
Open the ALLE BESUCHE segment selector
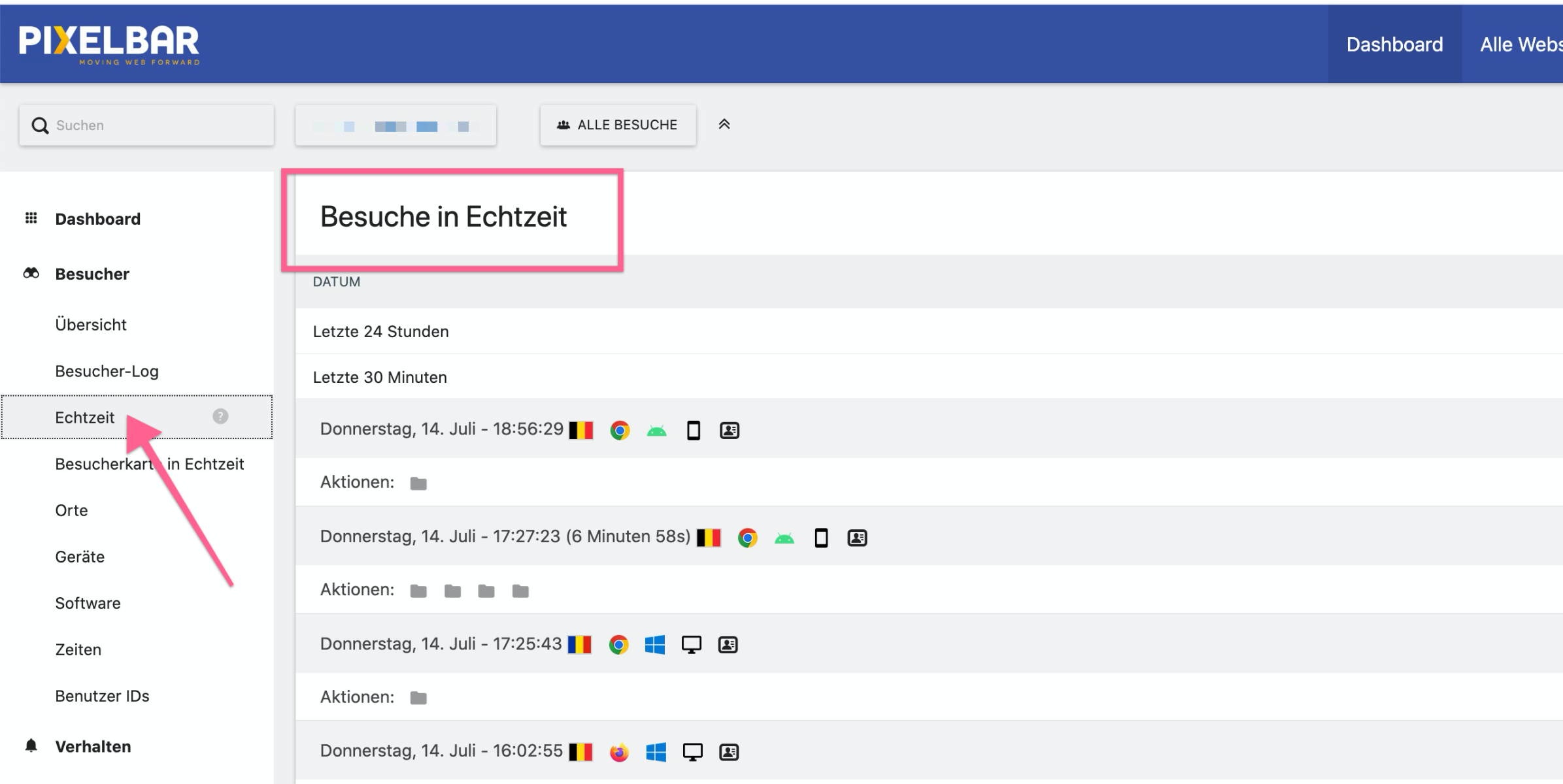pyautogui.click(x=618, y=125)
